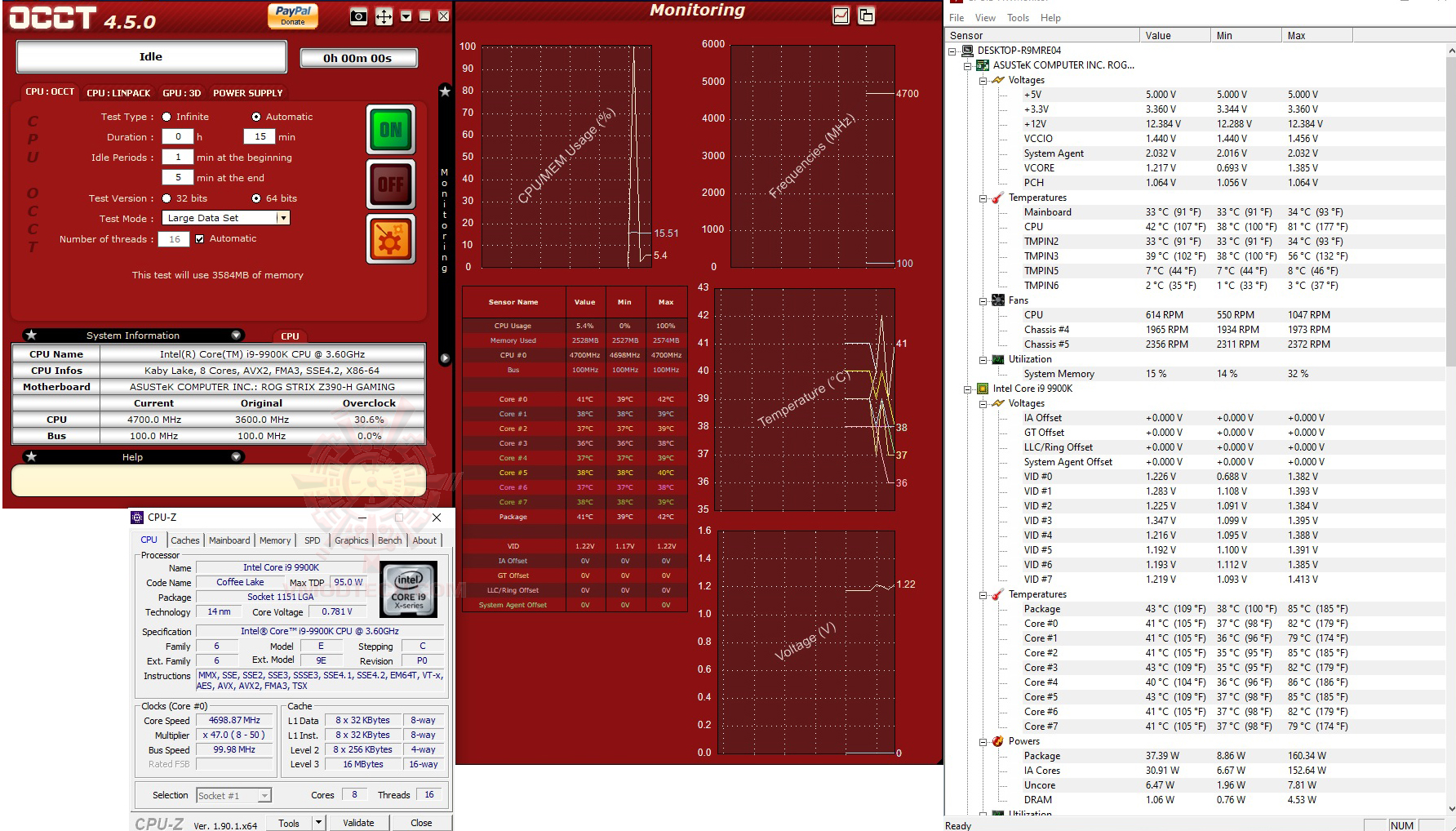Switch to the GPU:3D tab
The width and height of the screenshot is (1456, 831).
tap(181, 93)
